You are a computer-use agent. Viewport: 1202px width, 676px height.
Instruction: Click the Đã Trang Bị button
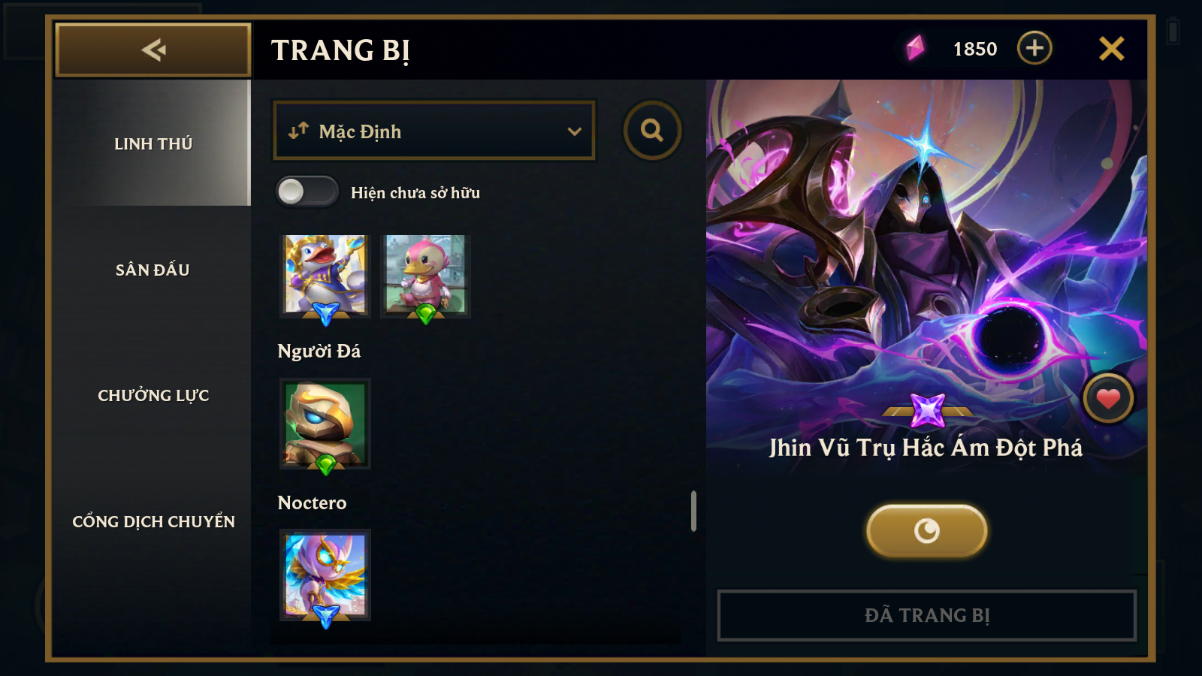[x=927, y=615]
